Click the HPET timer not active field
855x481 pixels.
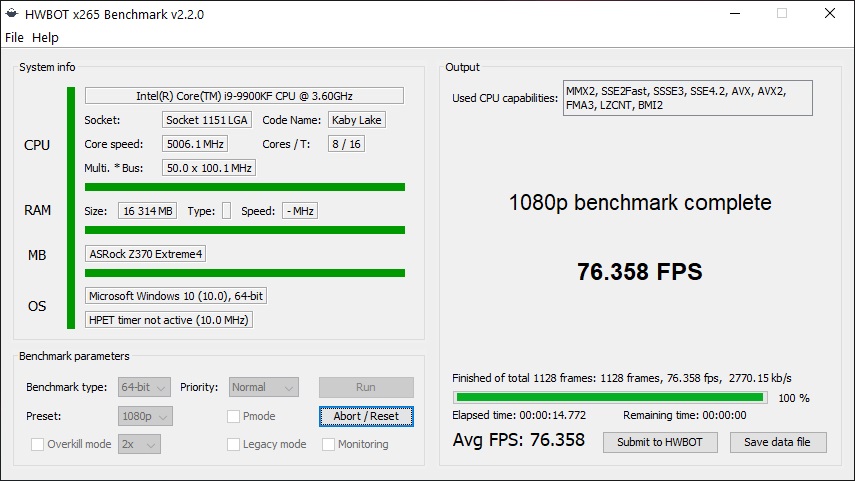click(x=168, y=320)
